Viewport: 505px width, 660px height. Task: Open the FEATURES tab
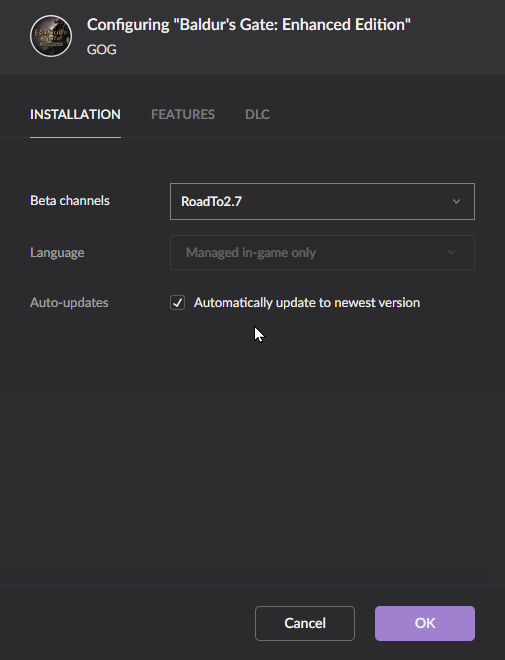tap(183, 114)
